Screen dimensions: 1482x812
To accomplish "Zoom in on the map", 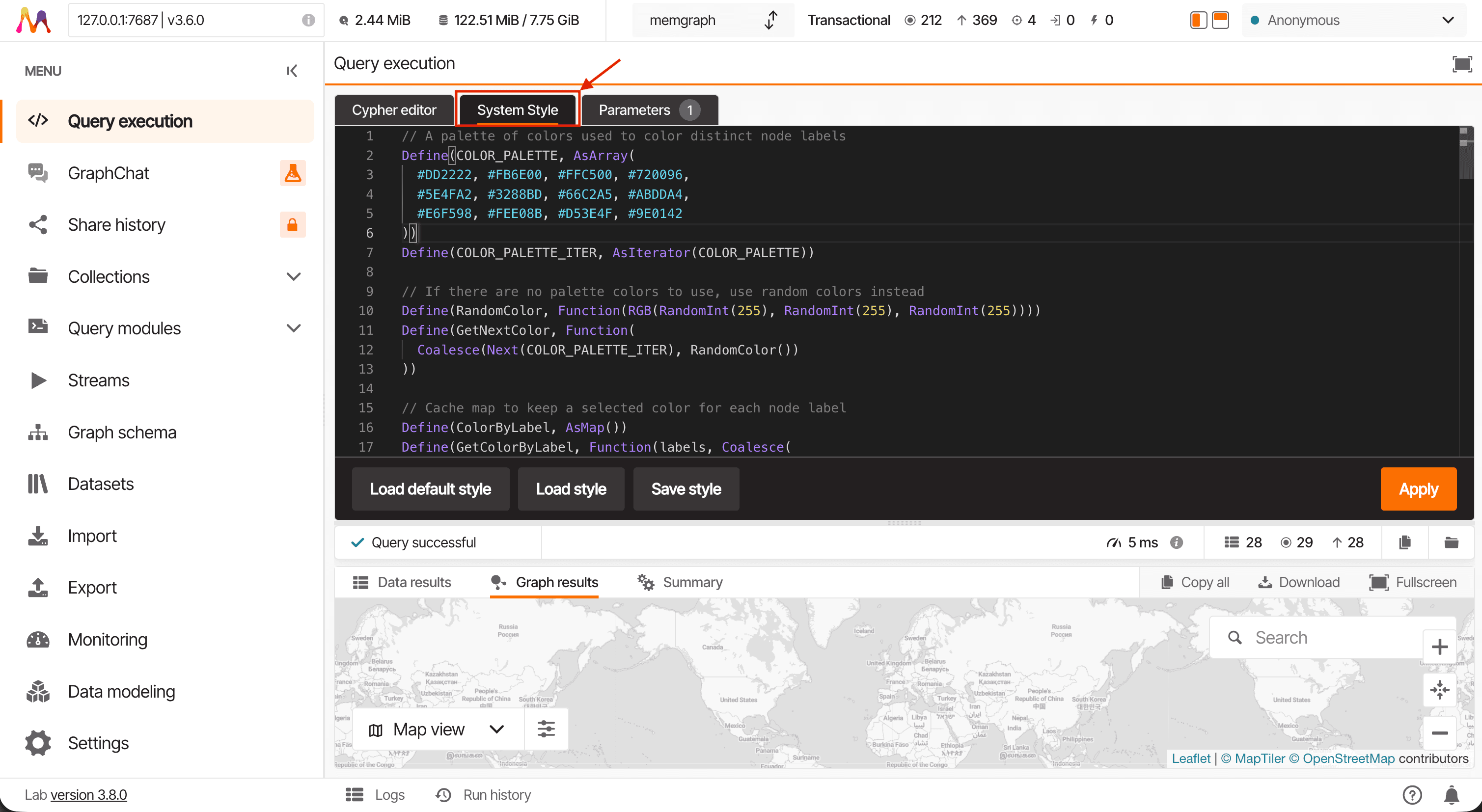I will pos(1439,647).
